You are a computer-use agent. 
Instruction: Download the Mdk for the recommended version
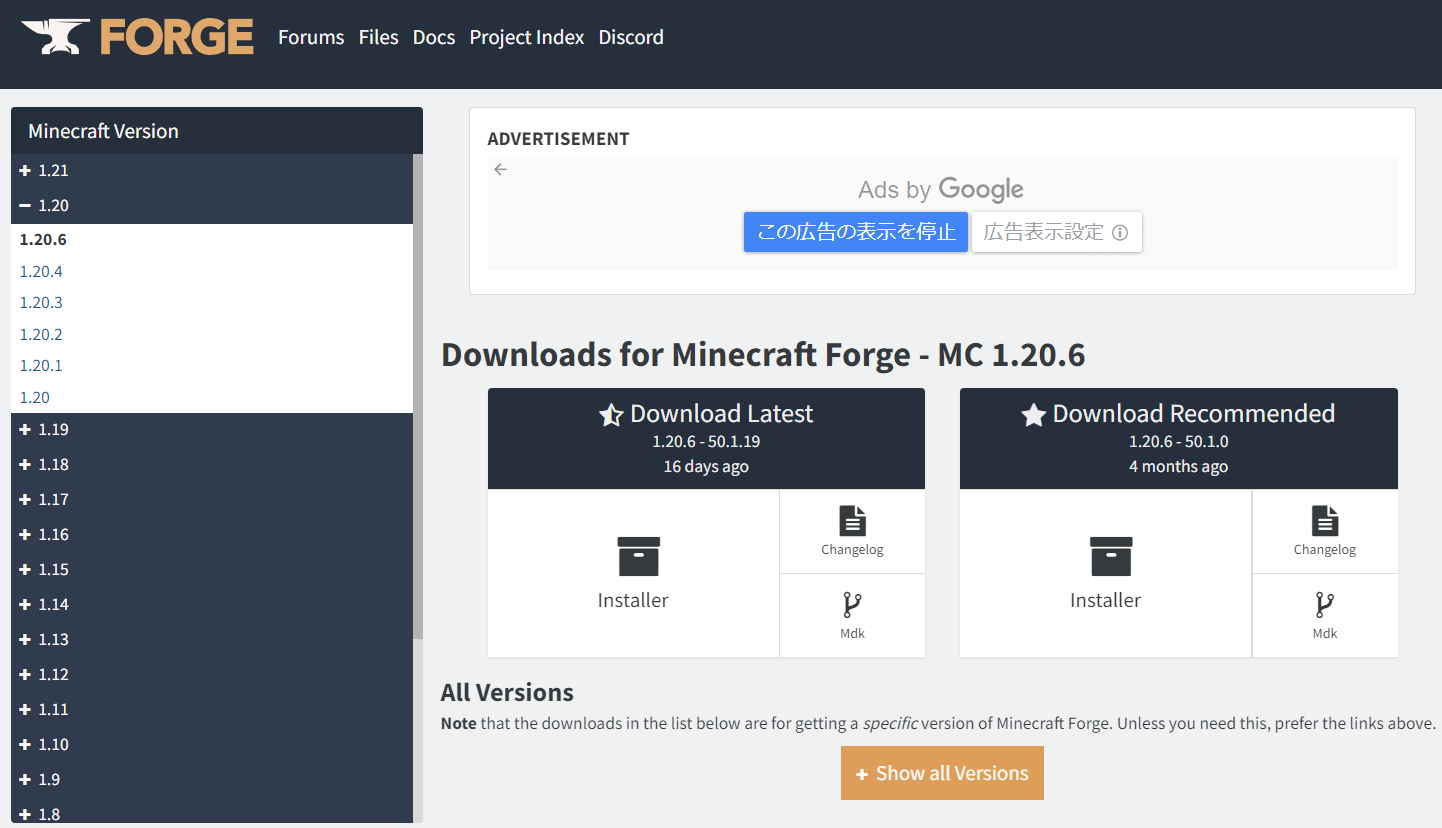[1324, 615]
